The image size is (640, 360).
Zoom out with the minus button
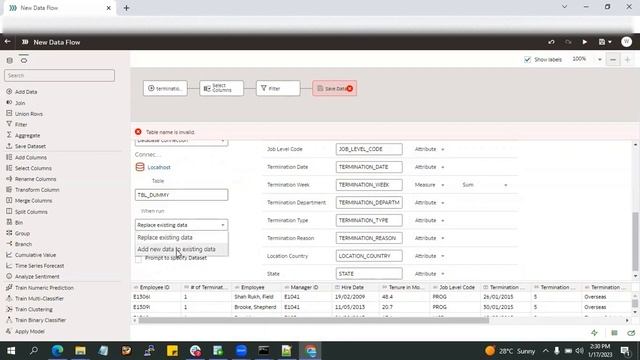613,60
